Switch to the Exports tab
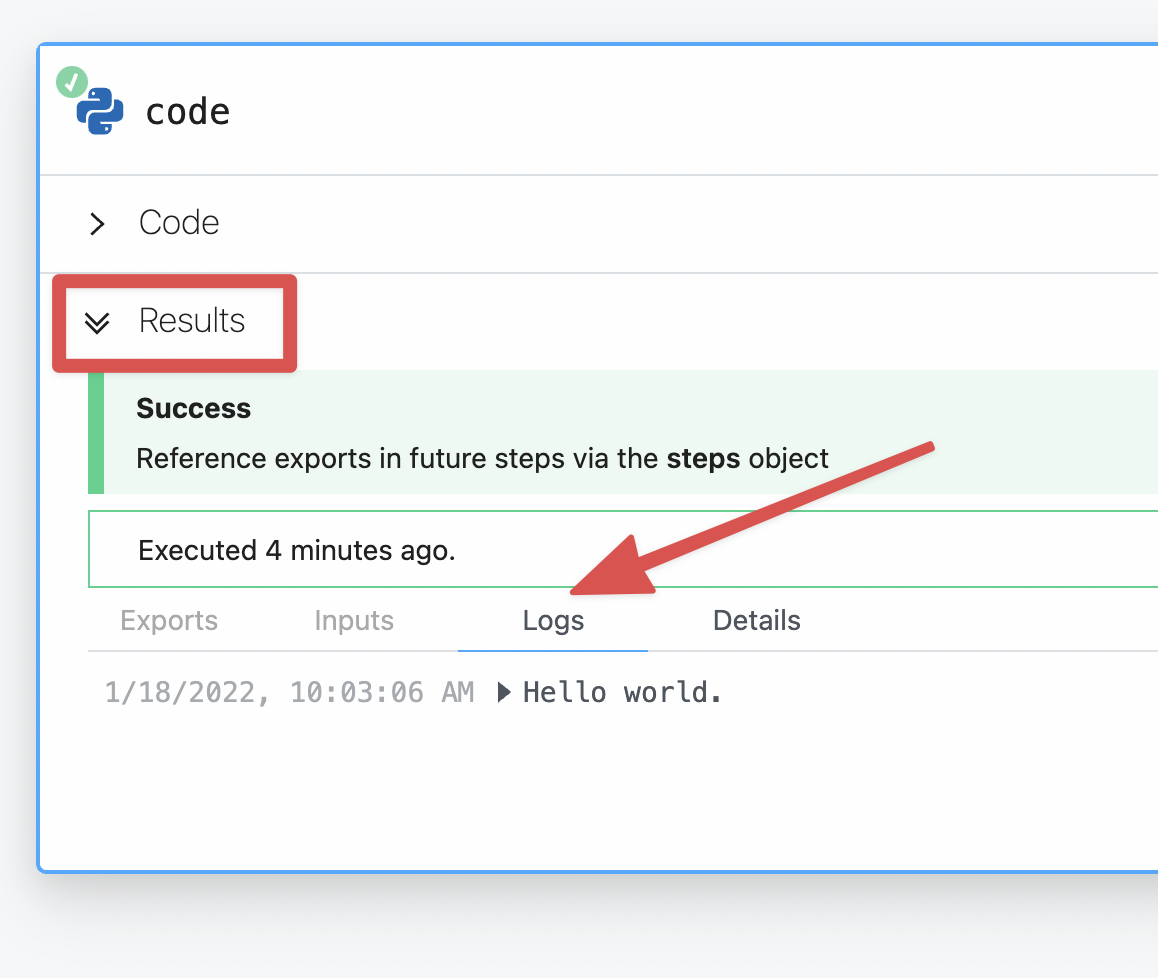Viewport: 1158px width, 978px height. point(169,620)
